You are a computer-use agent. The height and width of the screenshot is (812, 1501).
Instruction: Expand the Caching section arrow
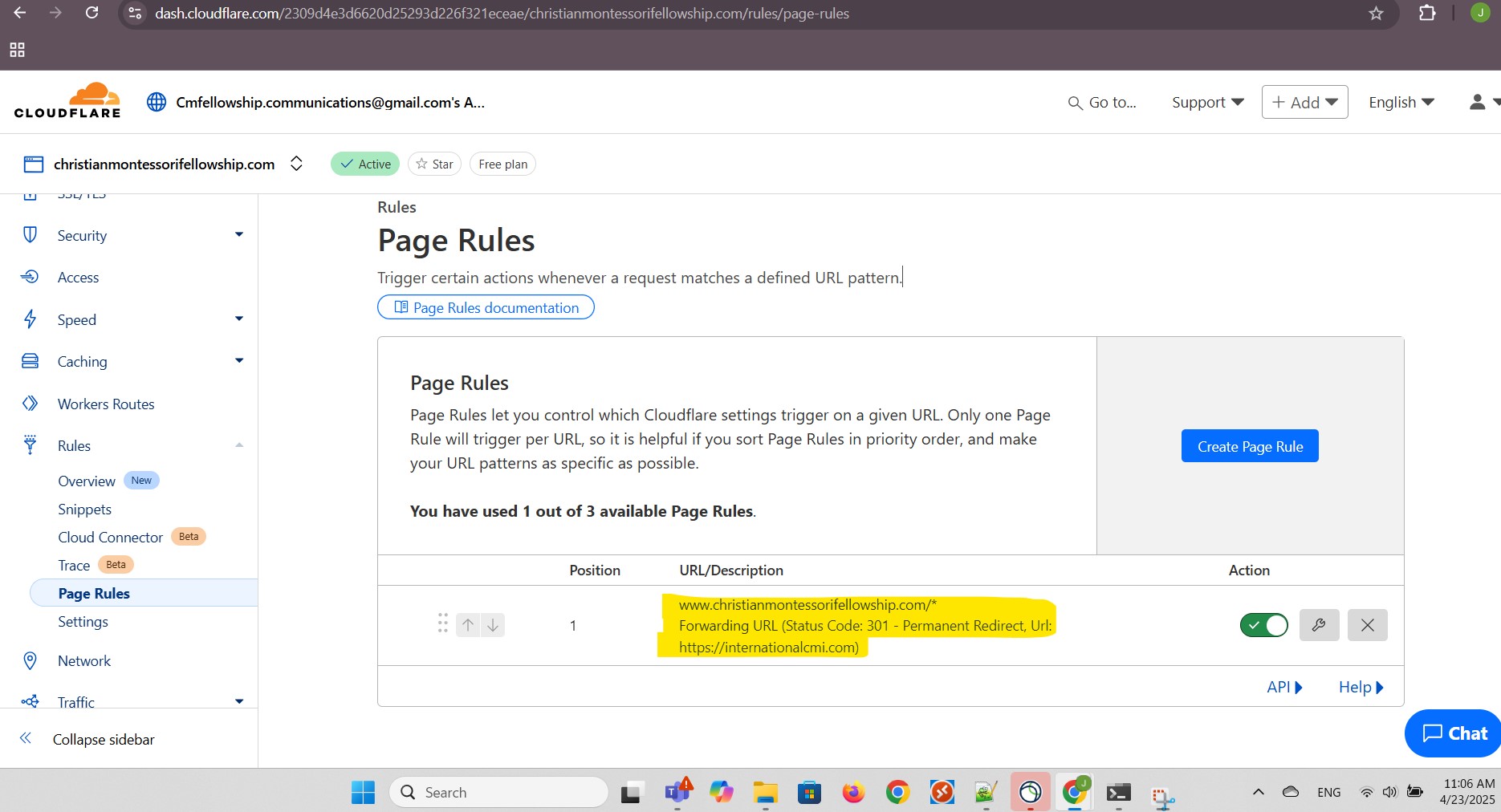[x=238, y=360]
